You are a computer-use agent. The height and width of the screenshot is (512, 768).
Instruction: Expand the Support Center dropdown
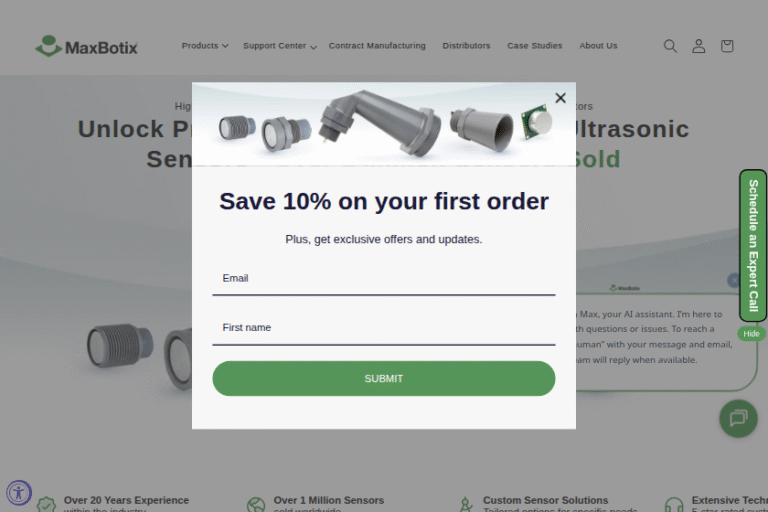(x=280, y=46)
